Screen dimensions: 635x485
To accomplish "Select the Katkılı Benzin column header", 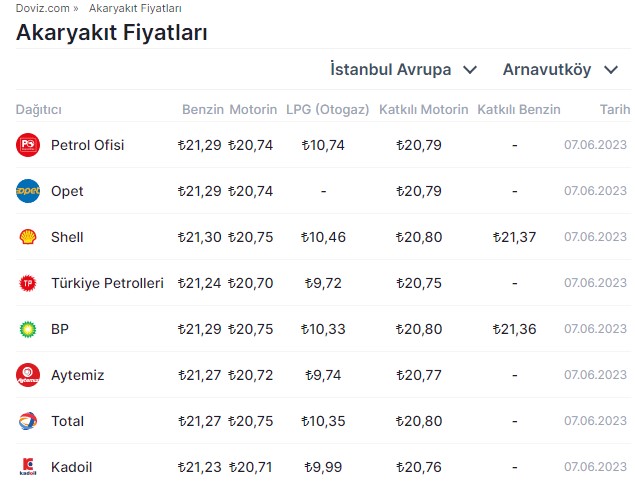I will 519,109.
